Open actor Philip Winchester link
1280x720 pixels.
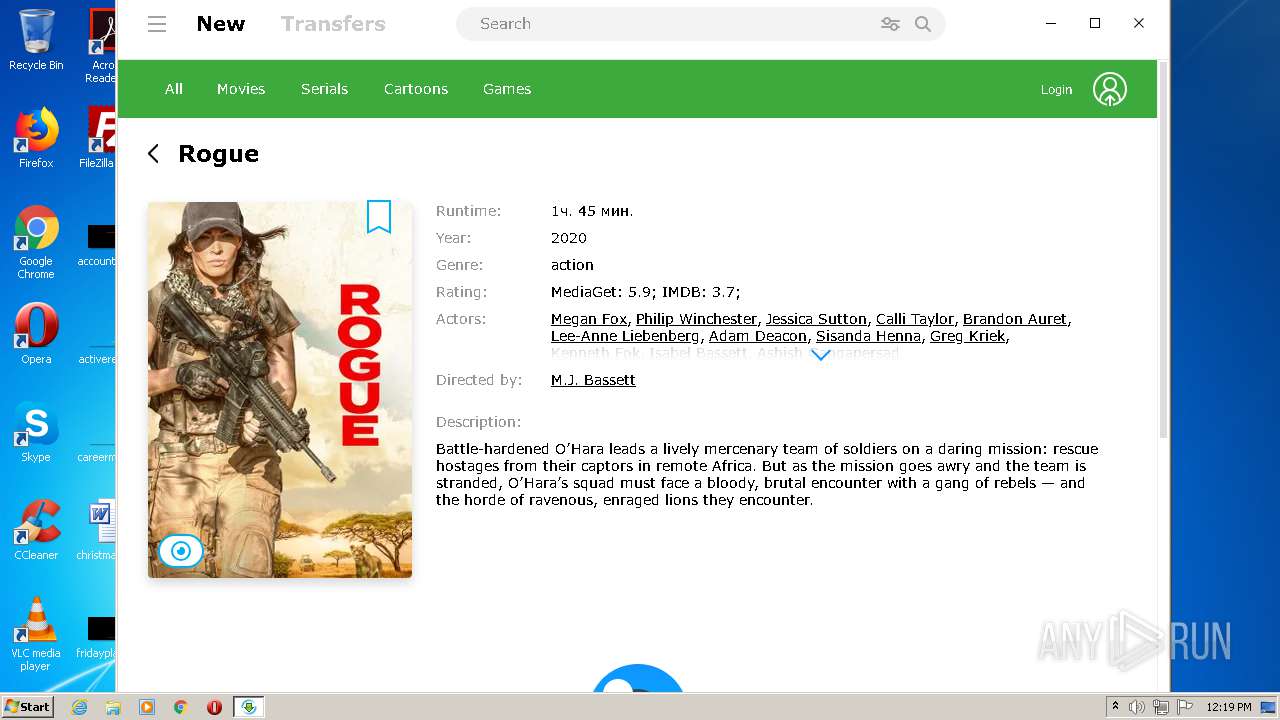[x=696, y=319]
